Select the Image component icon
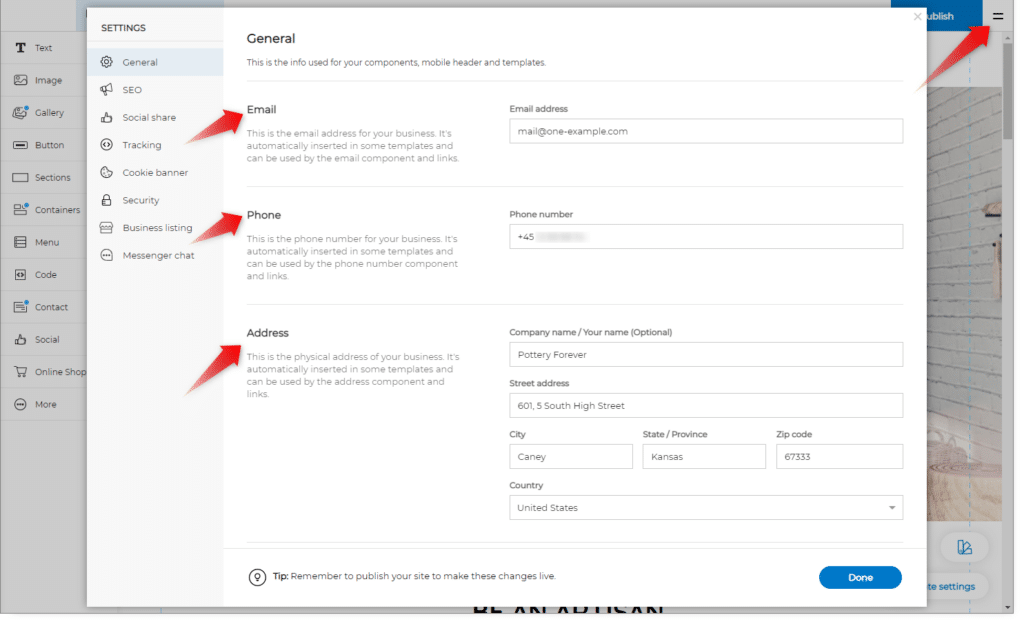The width and height of the screenshot is (1024, 624). click(20, 80)
